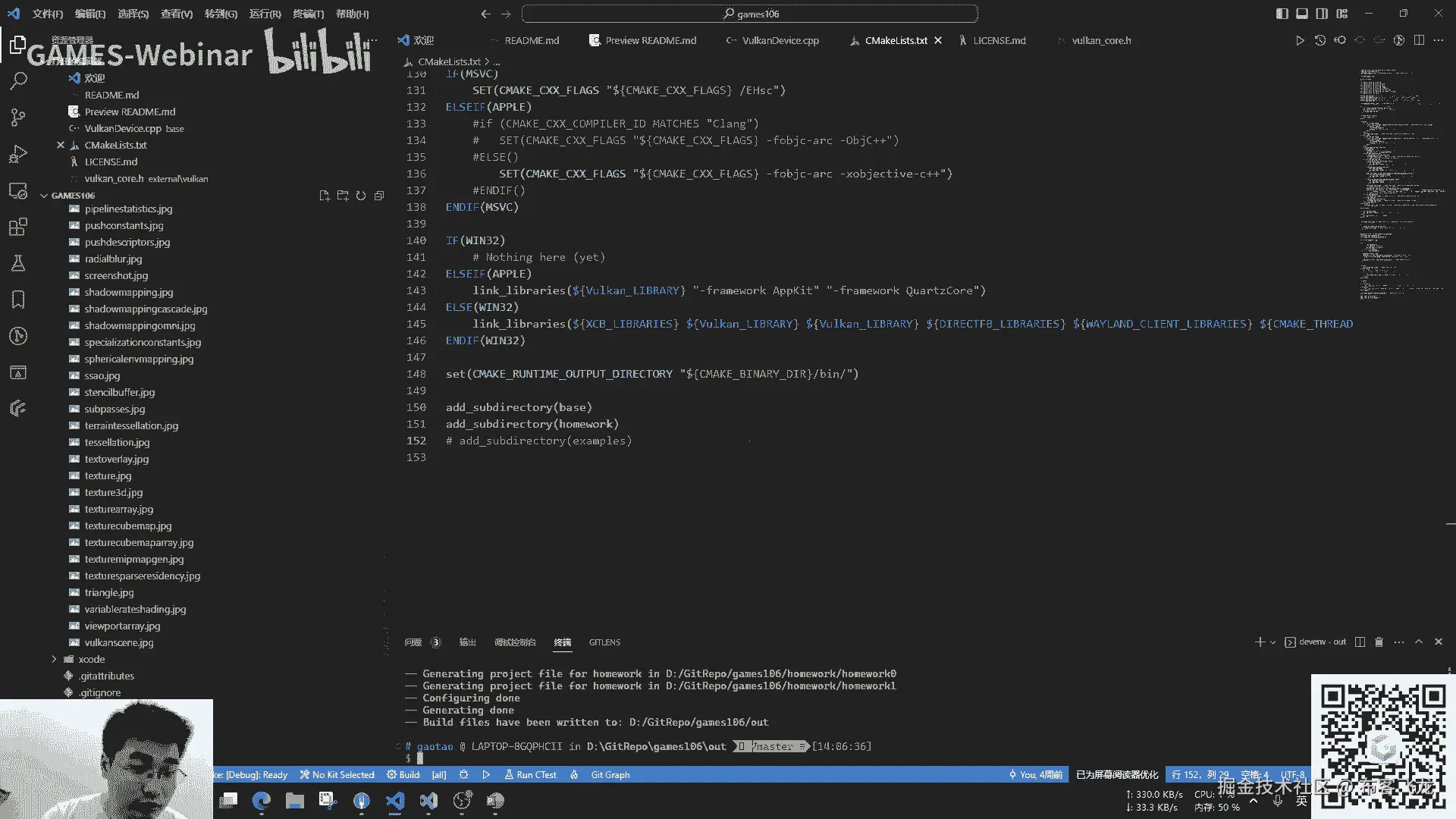The image size is (1456, 819).
Task: Open the Extensions view in the activity bar
Action: click(x=18, y=227)
